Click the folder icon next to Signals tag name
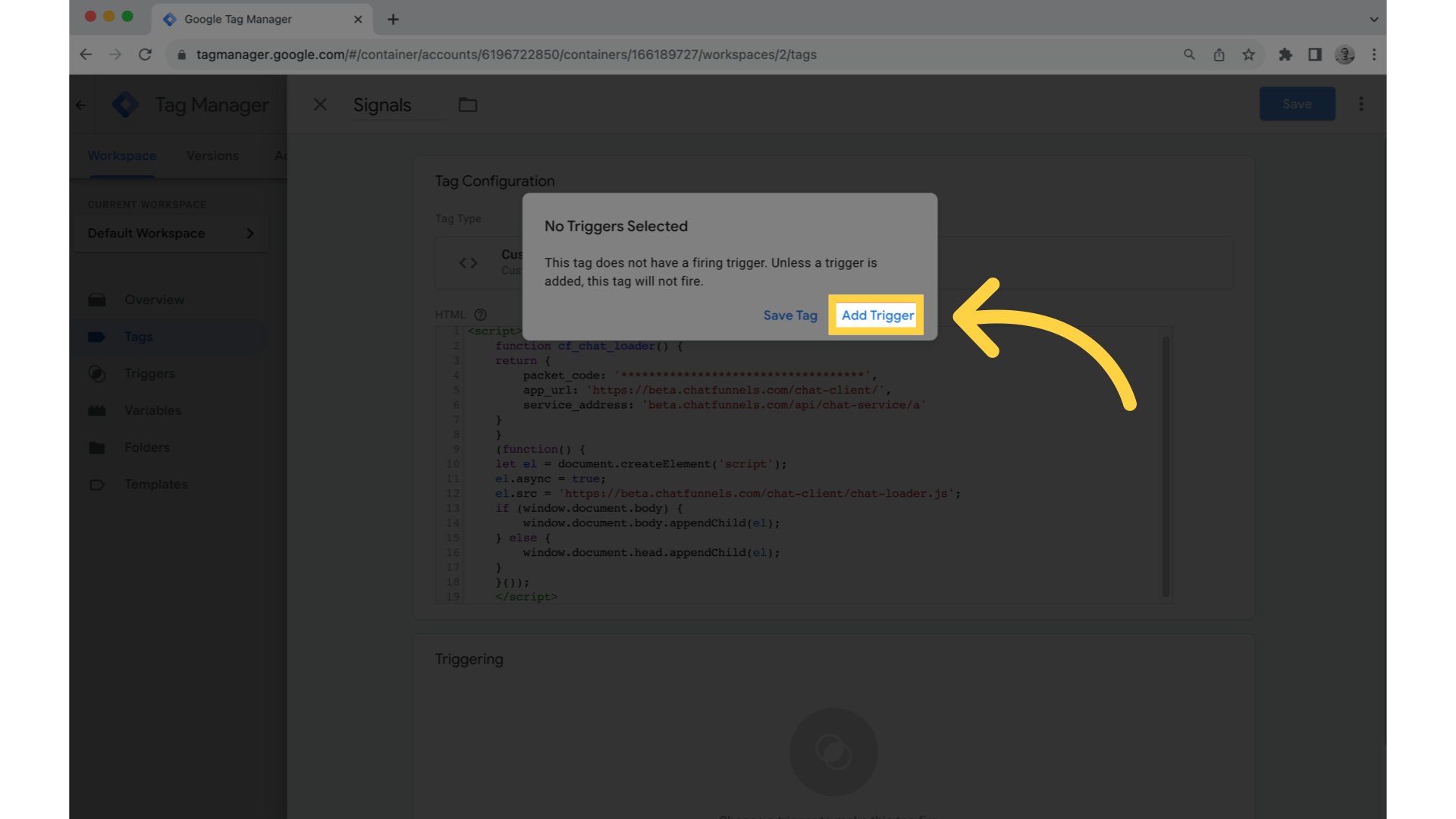Screen dimensions: 1456x819 [467, 104]
